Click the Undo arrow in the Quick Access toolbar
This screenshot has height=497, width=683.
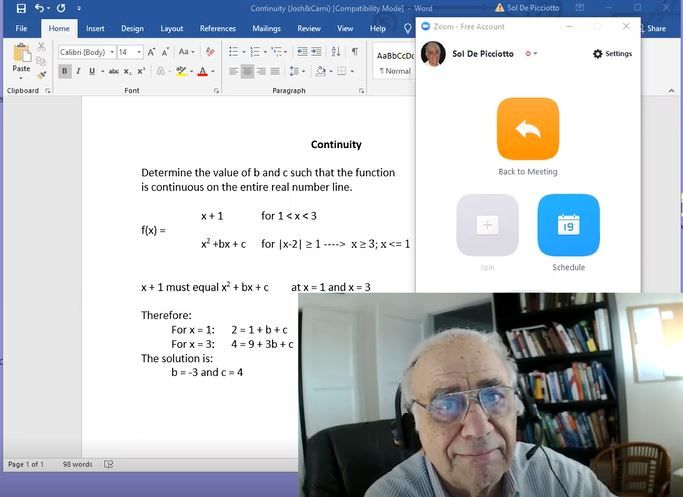point(40,8)
